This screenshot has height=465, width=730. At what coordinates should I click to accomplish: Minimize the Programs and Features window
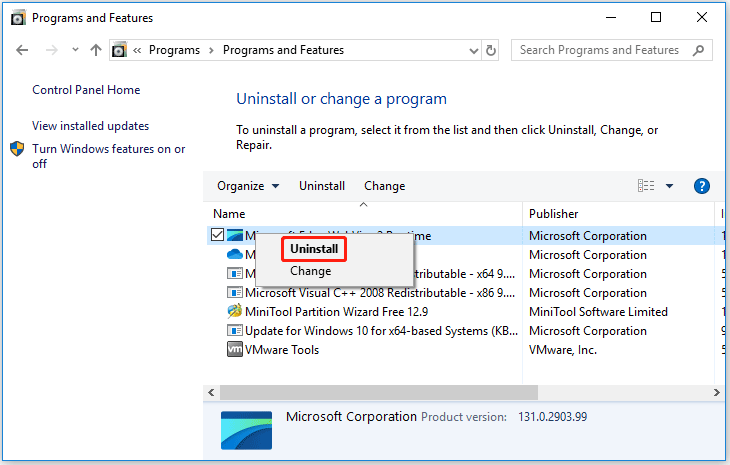click(611, 18)
